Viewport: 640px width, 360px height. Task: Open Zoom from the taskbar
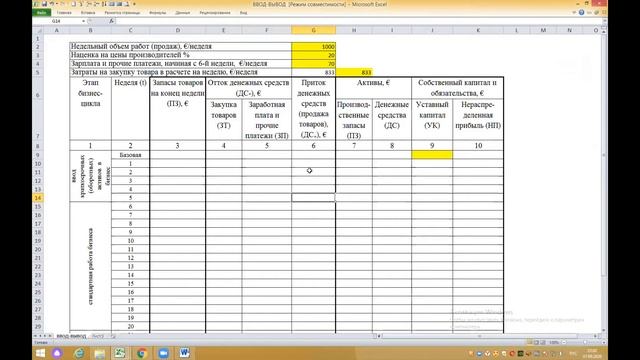coord(163,353)
